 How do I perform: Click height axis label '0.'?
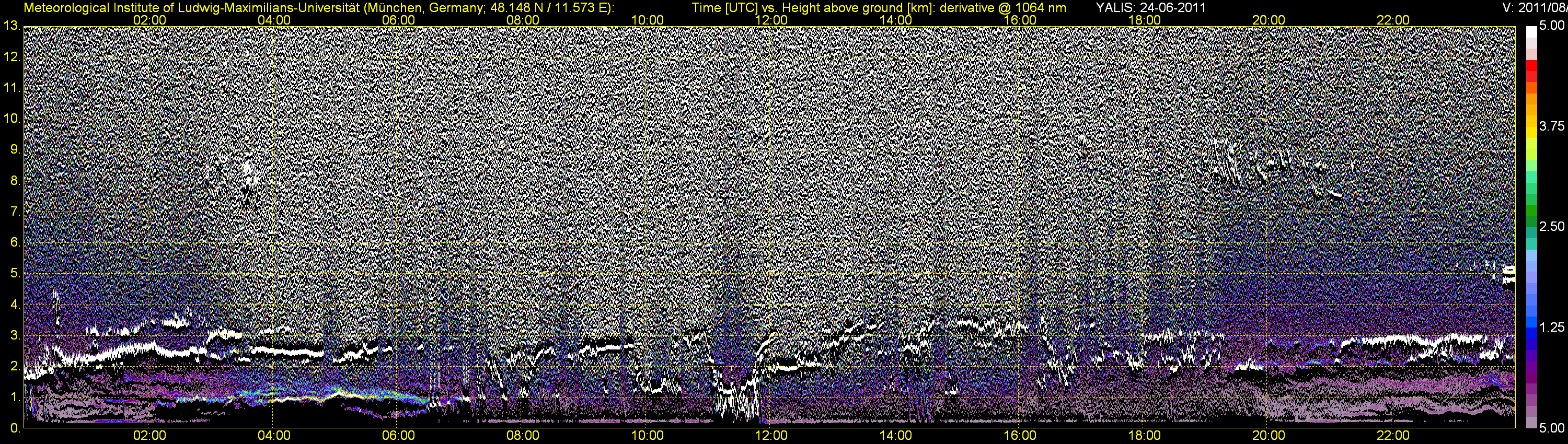[15, 429]
